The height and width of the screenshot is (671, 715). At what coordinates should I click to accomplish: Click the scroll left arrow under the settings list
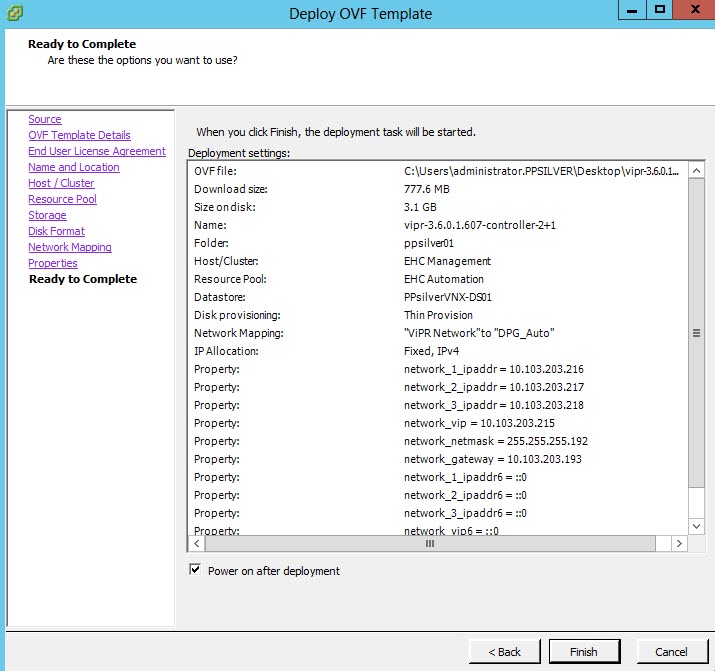[x=197, y=543]
